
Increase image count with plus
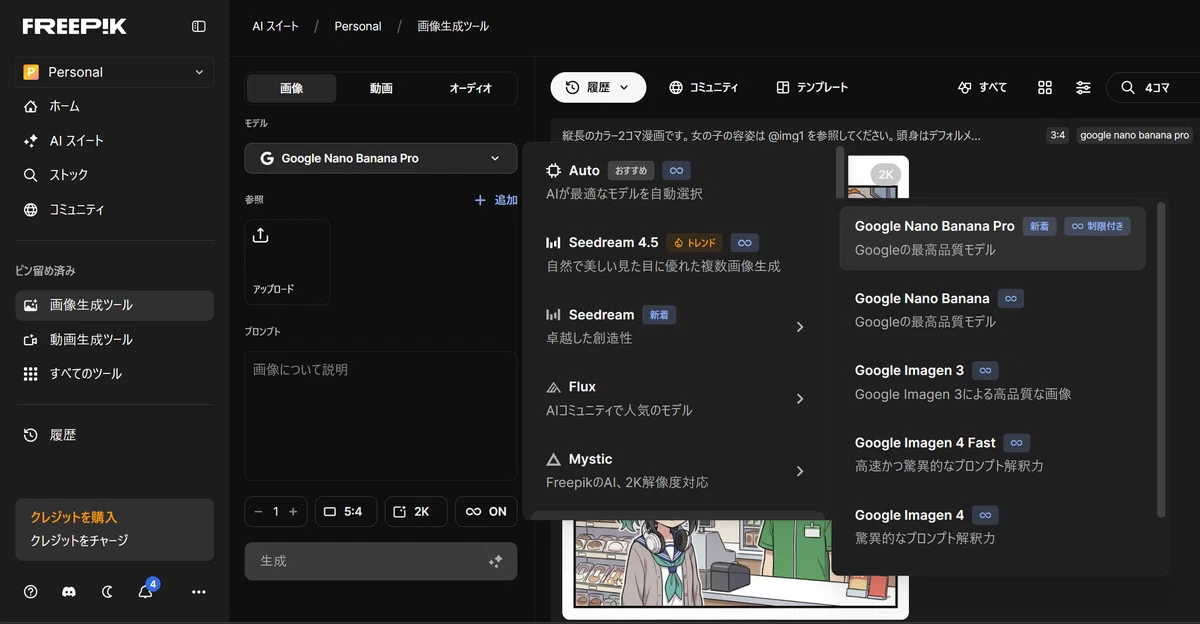point(293,511)
